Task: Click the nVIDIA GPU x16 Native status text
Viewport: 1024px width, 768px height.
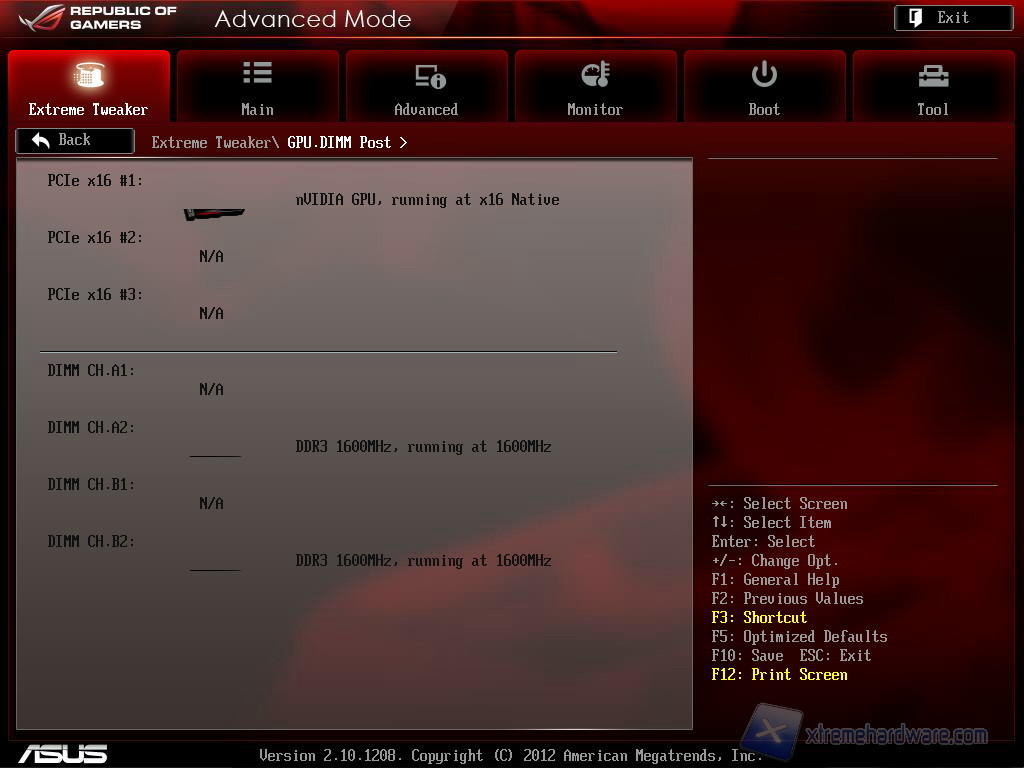Action: click(x=427, y=200)
